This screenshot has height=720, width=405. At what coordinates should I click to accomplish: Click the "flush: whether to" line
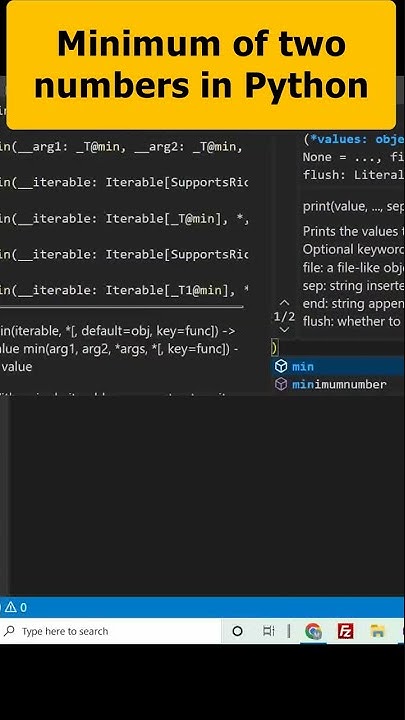click(352, 321)
